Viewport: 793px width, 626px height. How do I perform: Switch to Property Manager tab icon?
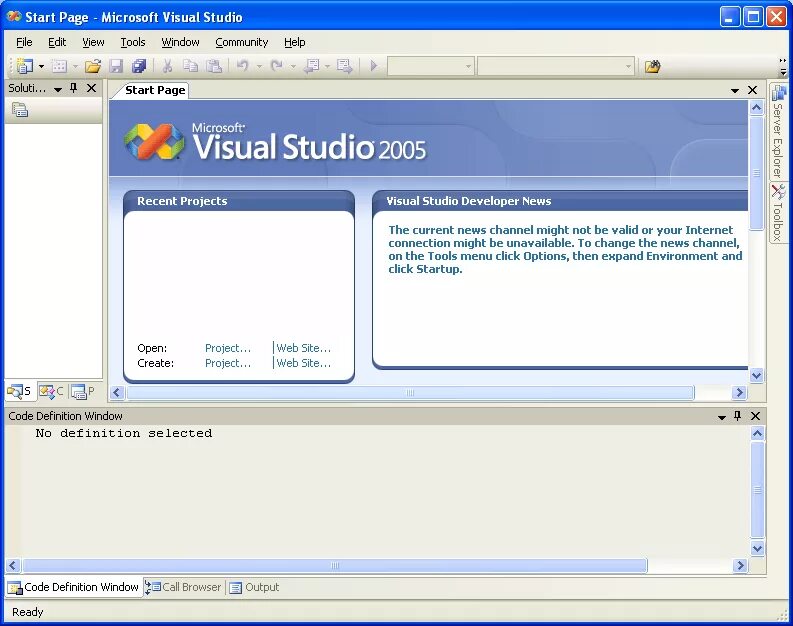pyautogui.click(x=83, y=391)
